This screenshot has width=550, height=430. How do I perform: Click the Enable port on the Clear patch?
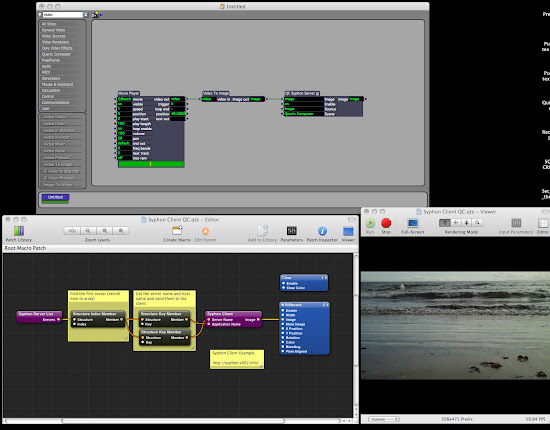283,283
